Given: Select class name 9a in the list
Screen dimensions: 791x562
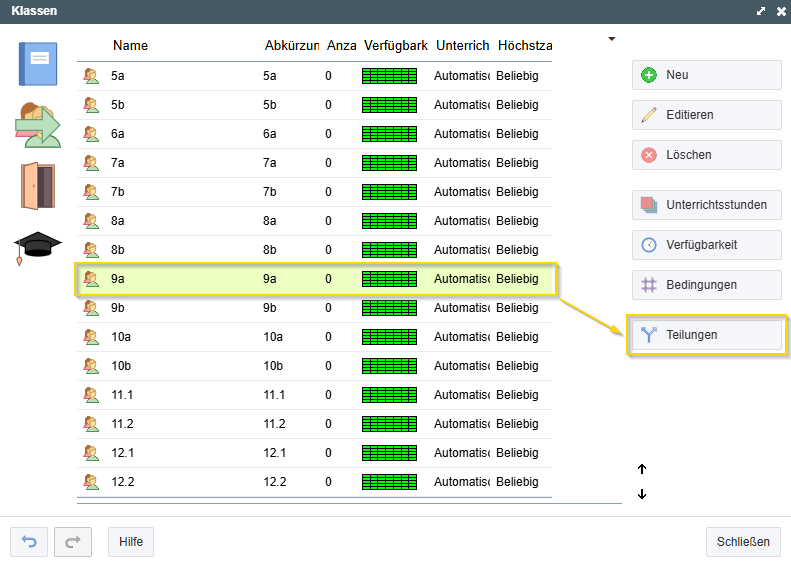Looking at the screenshot, I should coord(118,279).
